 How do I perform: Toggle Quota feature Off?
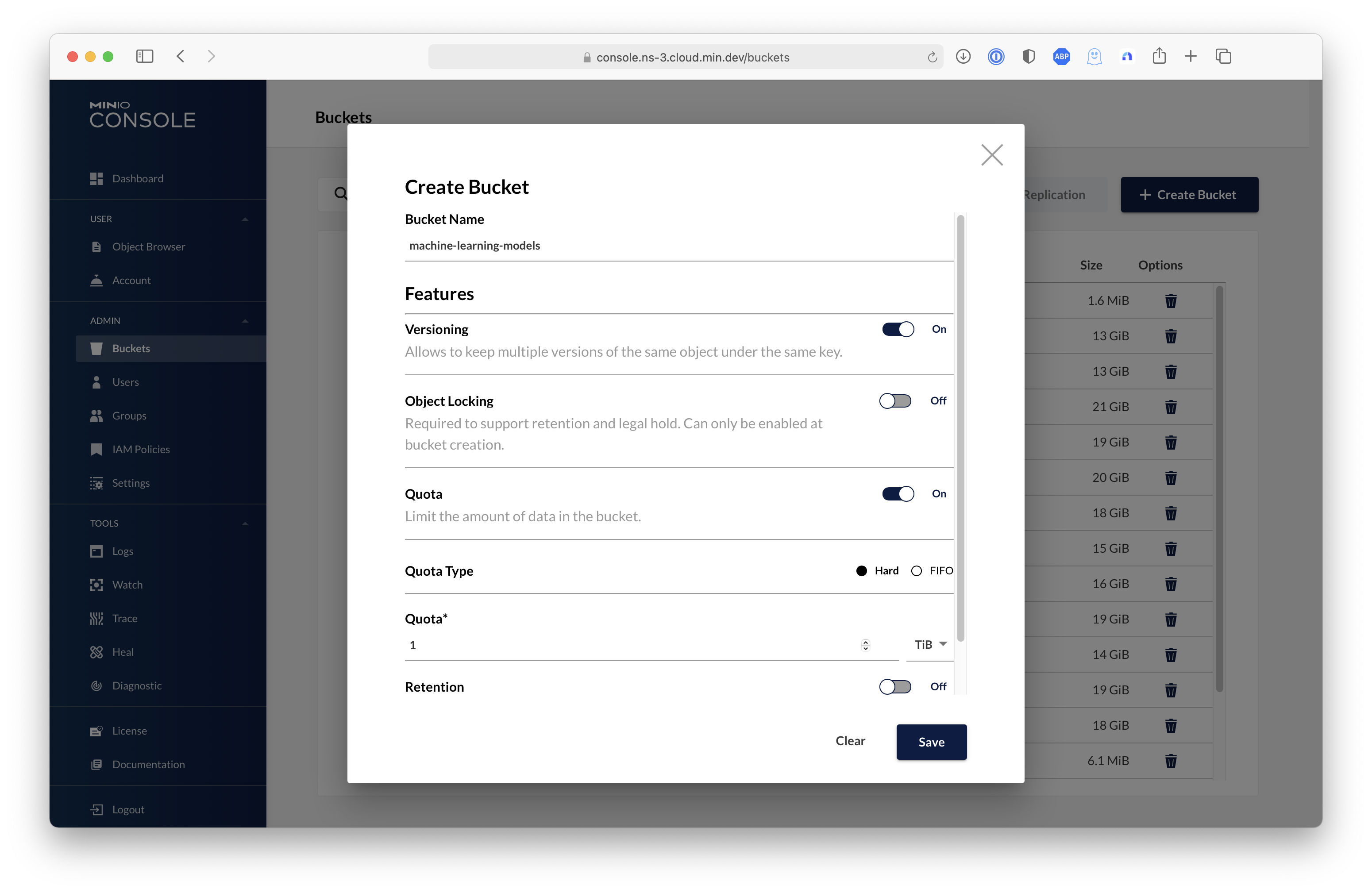(x=897, y=493)
